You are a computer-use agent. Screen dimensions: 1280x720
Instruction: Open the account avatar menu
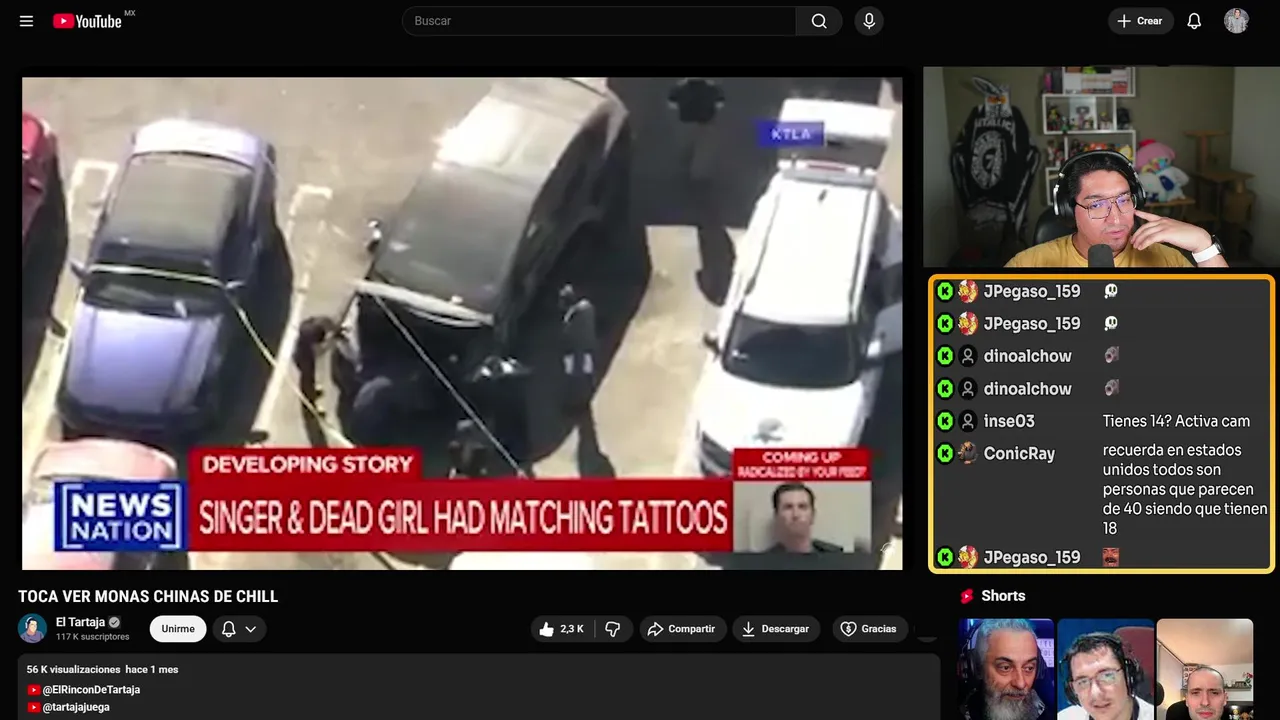click(x=1236, y=21)
